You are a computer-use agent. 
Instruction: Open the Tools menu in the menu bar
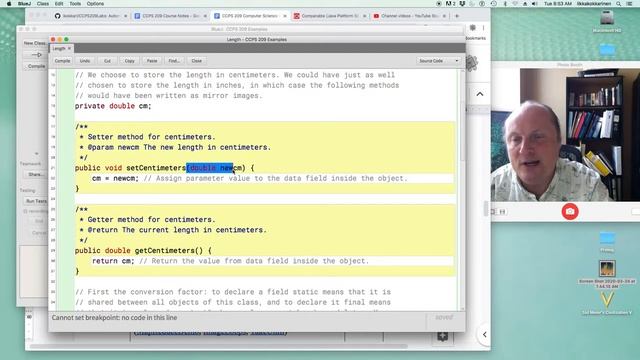click(x=75, y=4)
